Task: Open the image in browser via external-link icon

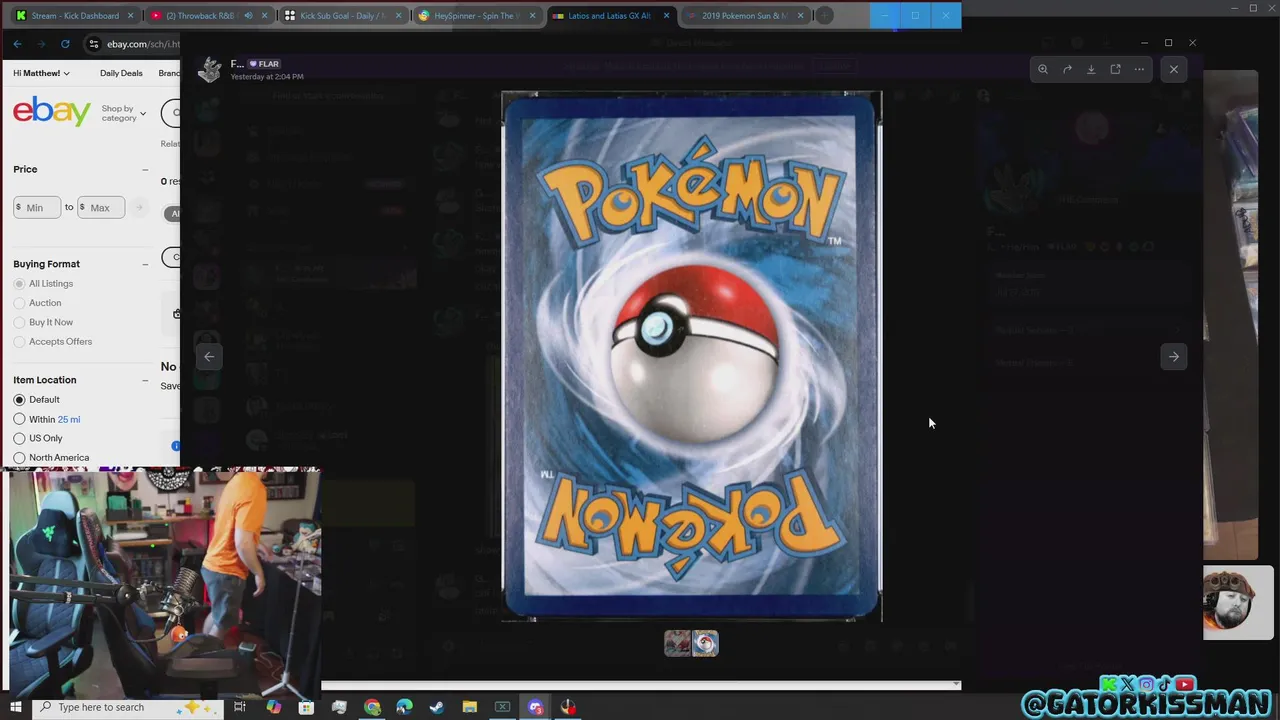Action: (1115, 69)
